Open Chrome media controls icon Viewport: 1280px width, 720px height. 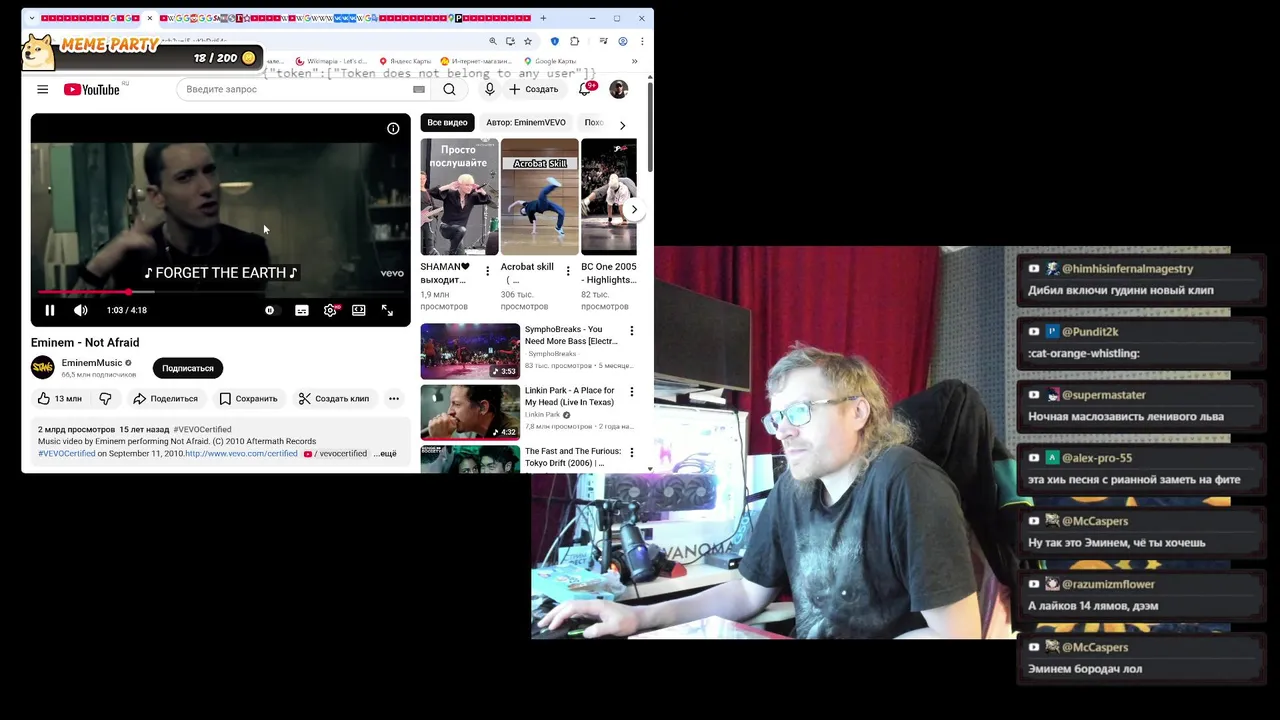pyautogui.click(x=603, y=41)
